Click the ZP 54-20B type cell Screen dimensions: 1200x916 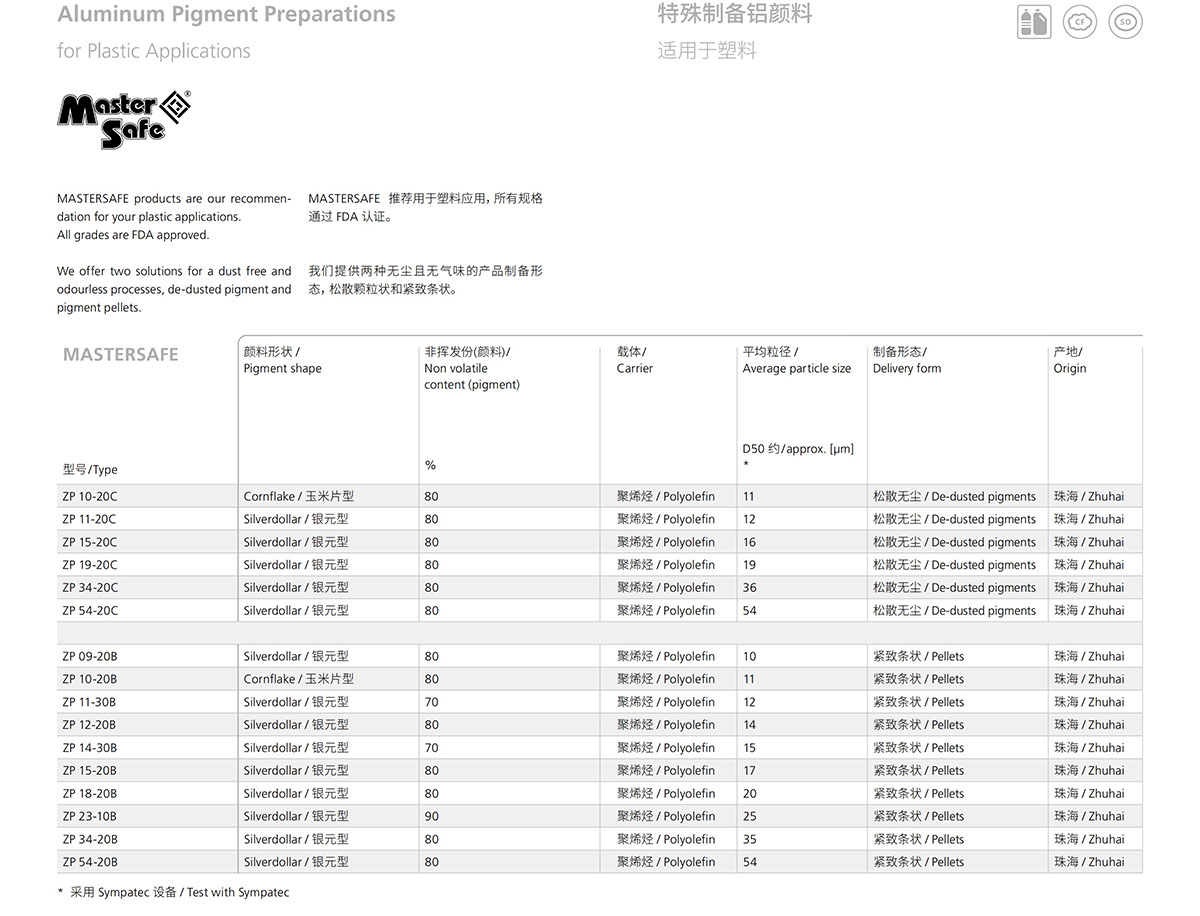90,862
